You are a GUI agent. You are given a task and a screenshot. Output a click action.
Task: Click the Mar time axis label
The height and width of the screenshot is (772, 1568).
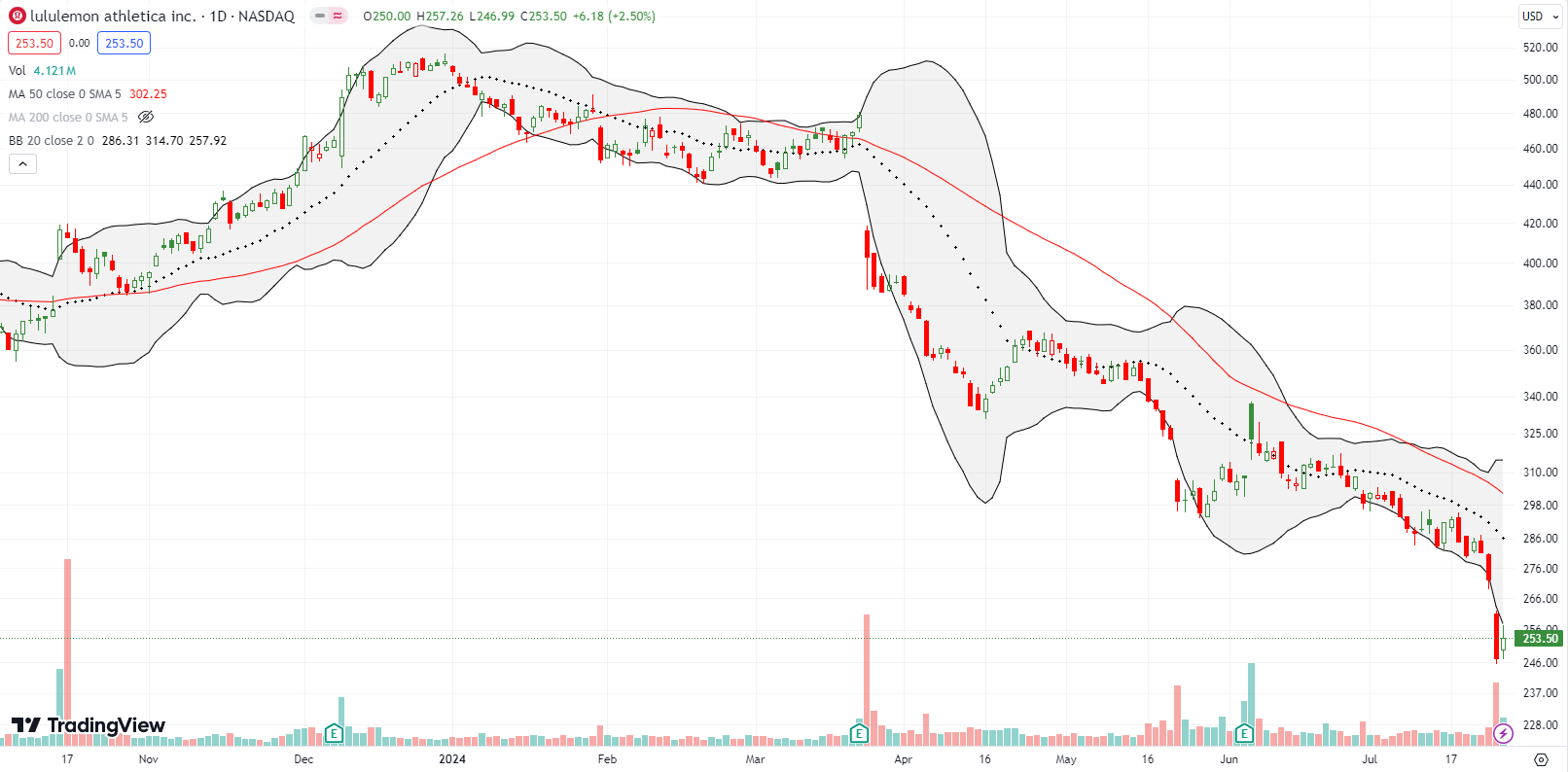(755, 758)
